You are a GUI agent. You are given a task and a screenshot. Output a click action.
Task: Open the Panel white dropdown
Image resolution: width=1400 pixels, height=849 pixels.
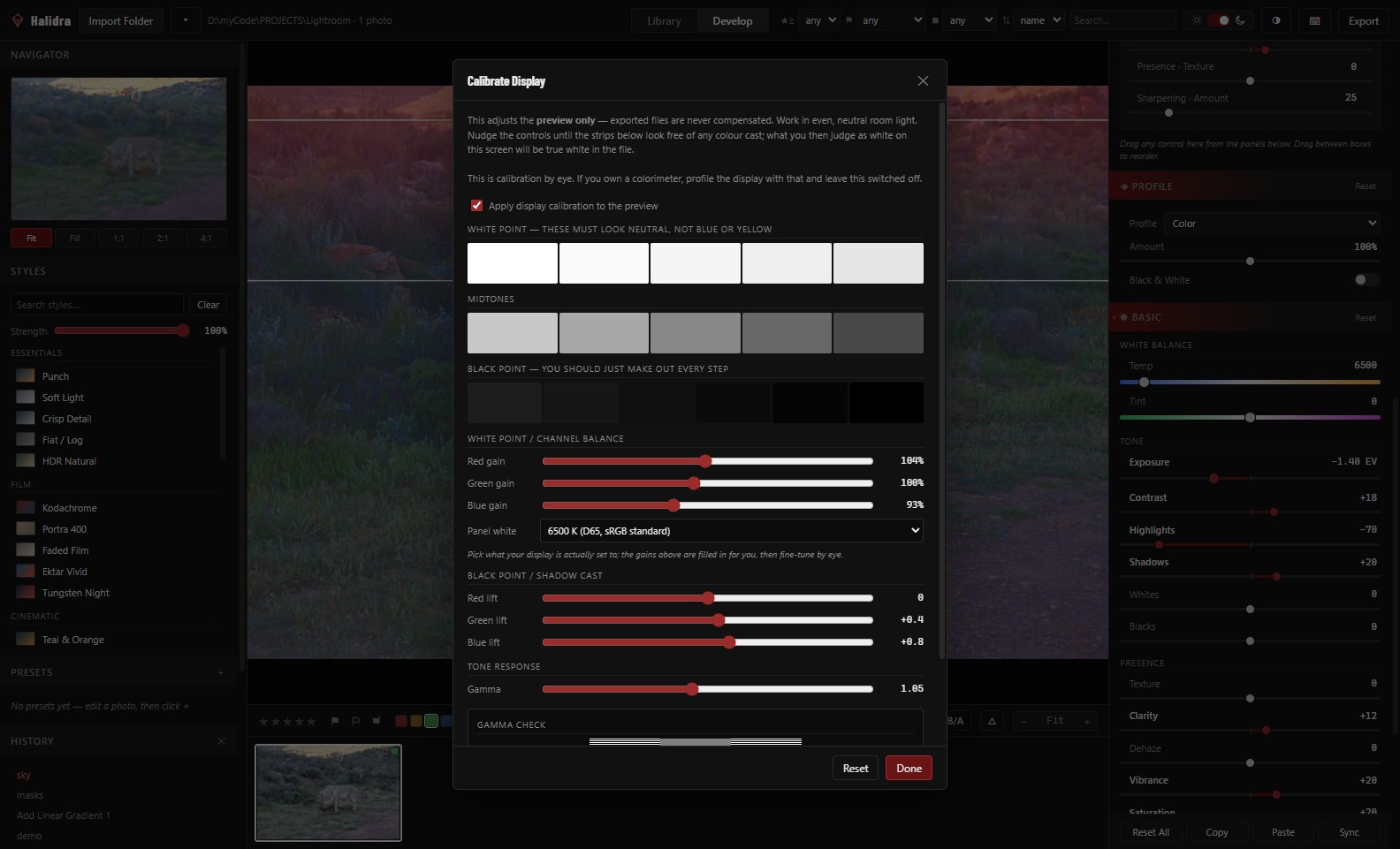(732, 530)
